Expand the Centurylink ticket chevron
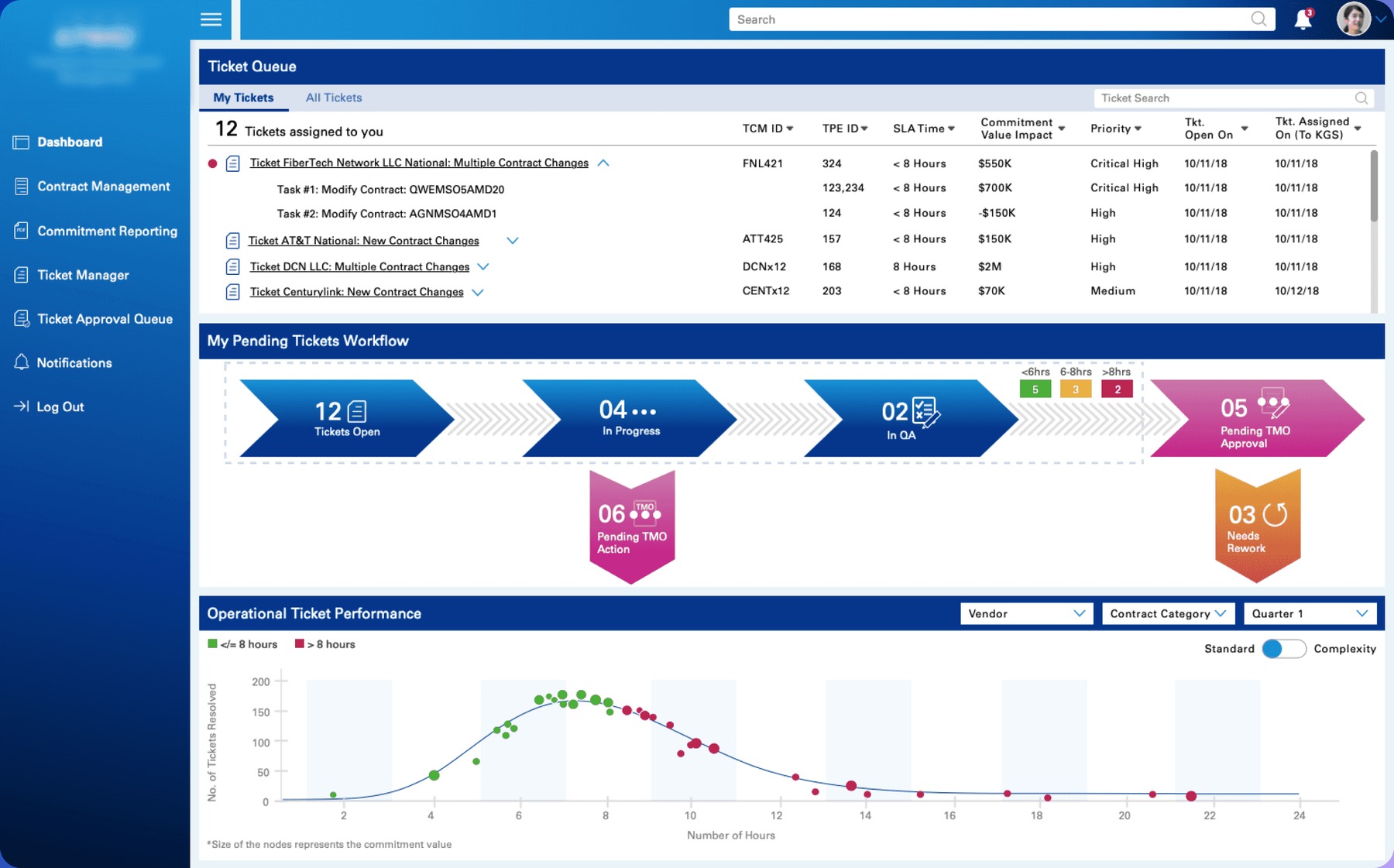 click(478, 293)
